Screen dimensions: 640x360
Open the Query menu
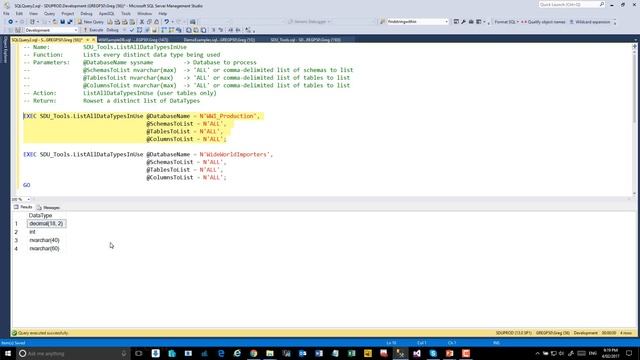point(49,13)
